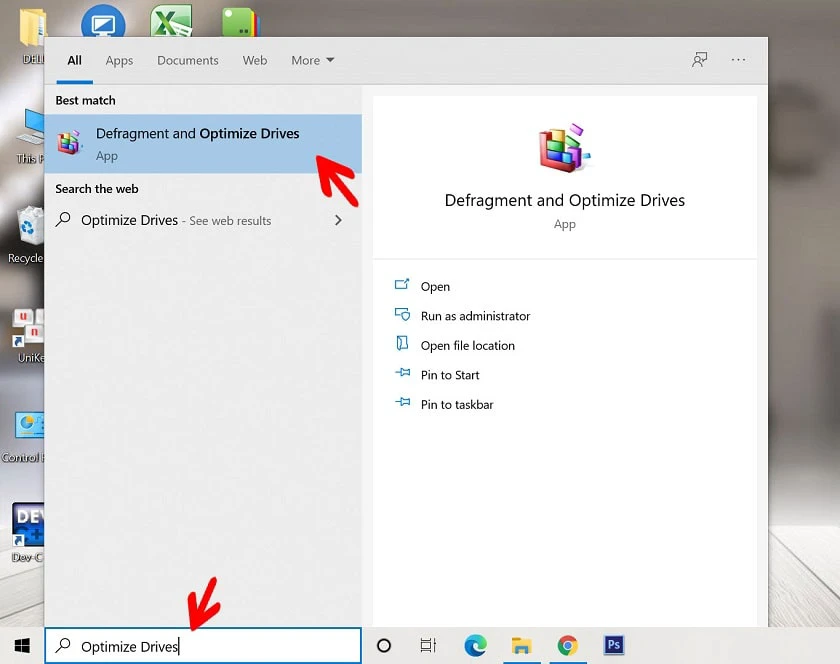
Task: Open Cortana circle icon on taskbar
Action: [x=384, y=645]
